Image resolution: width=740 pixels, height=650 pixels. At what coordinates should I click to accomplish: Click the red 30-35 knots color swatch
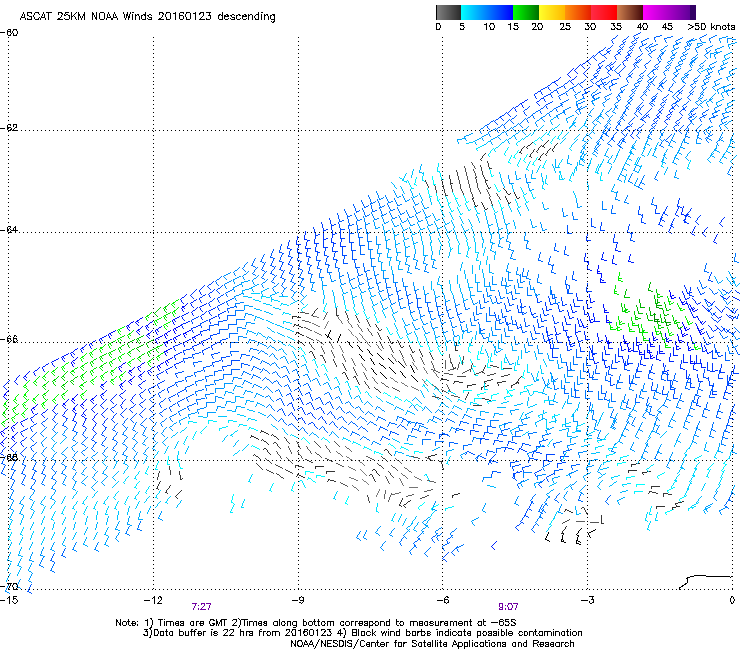[604, 12]
